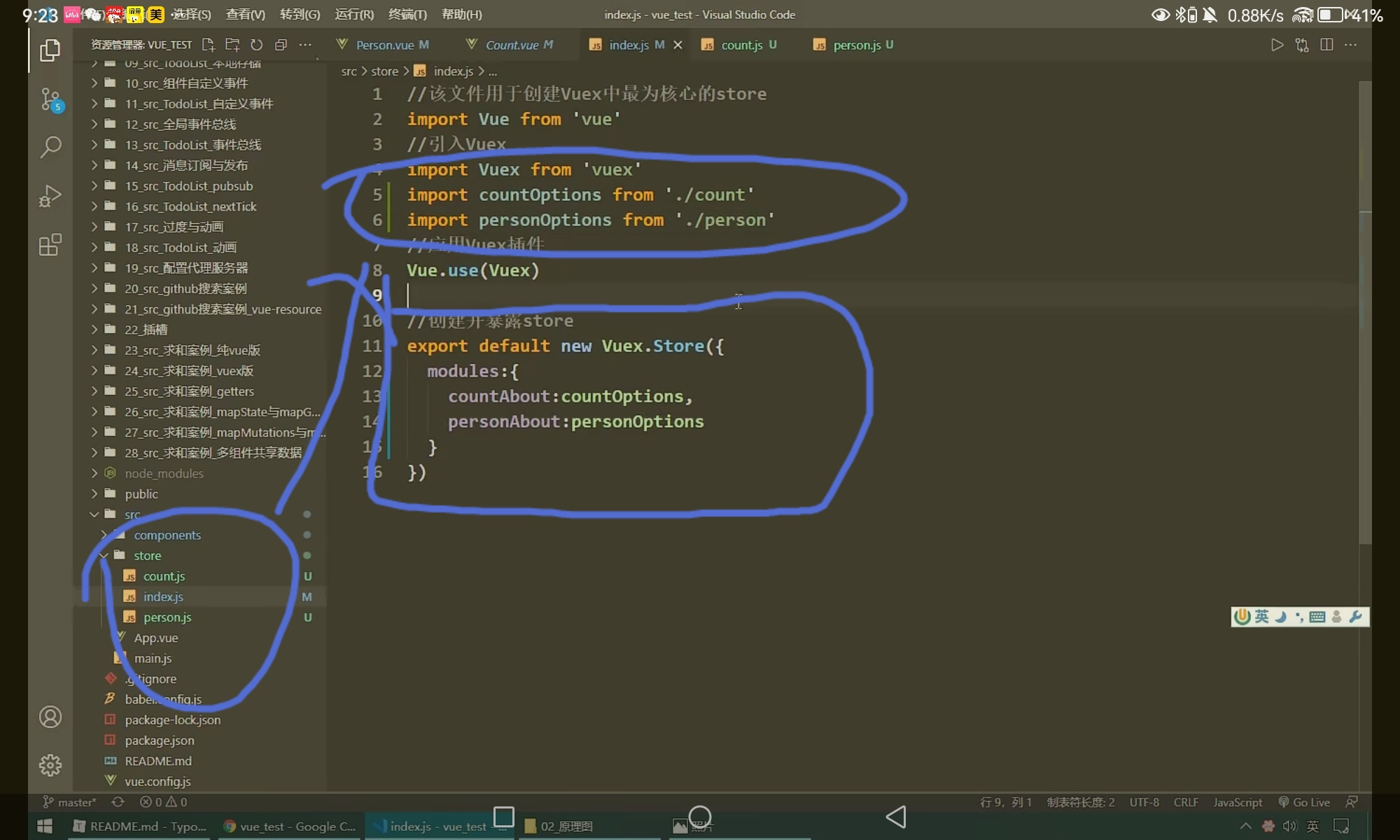This screenshot has height=840, width=1400.
Task: Toggle Go Live server in status bar
Action: point(1304,802)
